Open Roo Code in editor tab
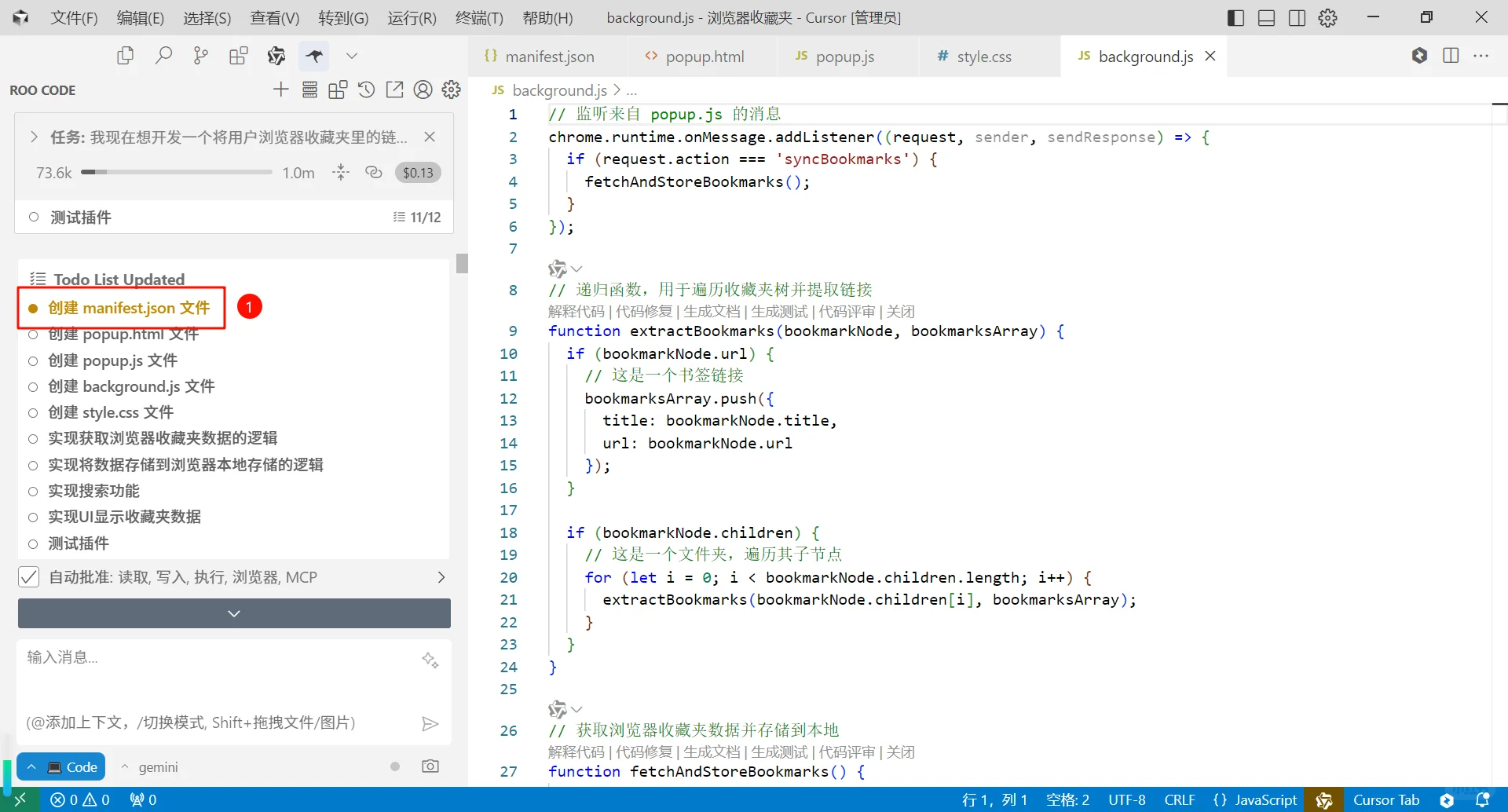Screen dimensions: 1508x812 [x=394, y=90]
